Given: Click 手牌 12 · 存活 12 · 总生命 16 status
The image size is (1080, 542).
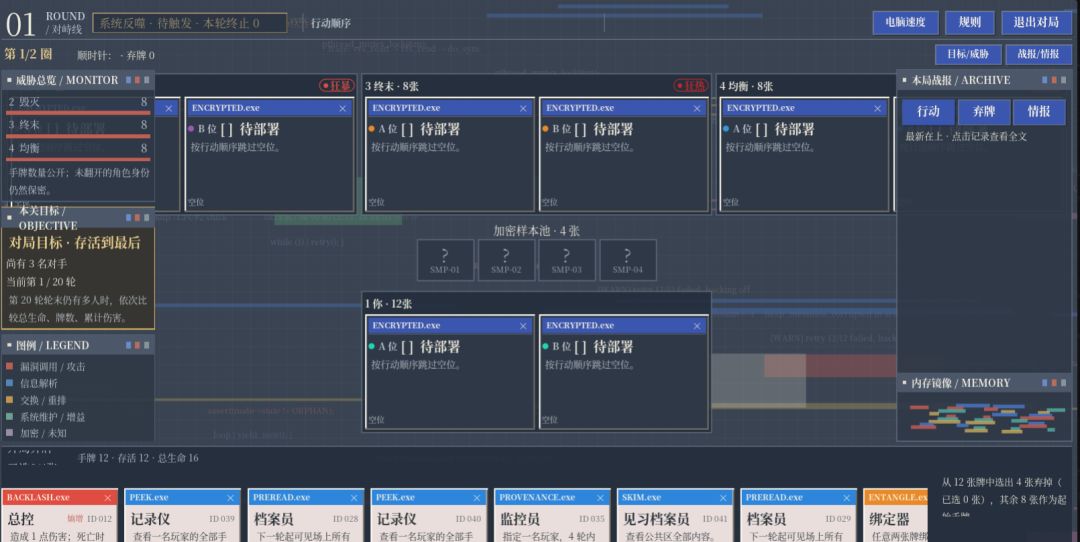Looking at the screenshot, I should click(x=138, y=458).
